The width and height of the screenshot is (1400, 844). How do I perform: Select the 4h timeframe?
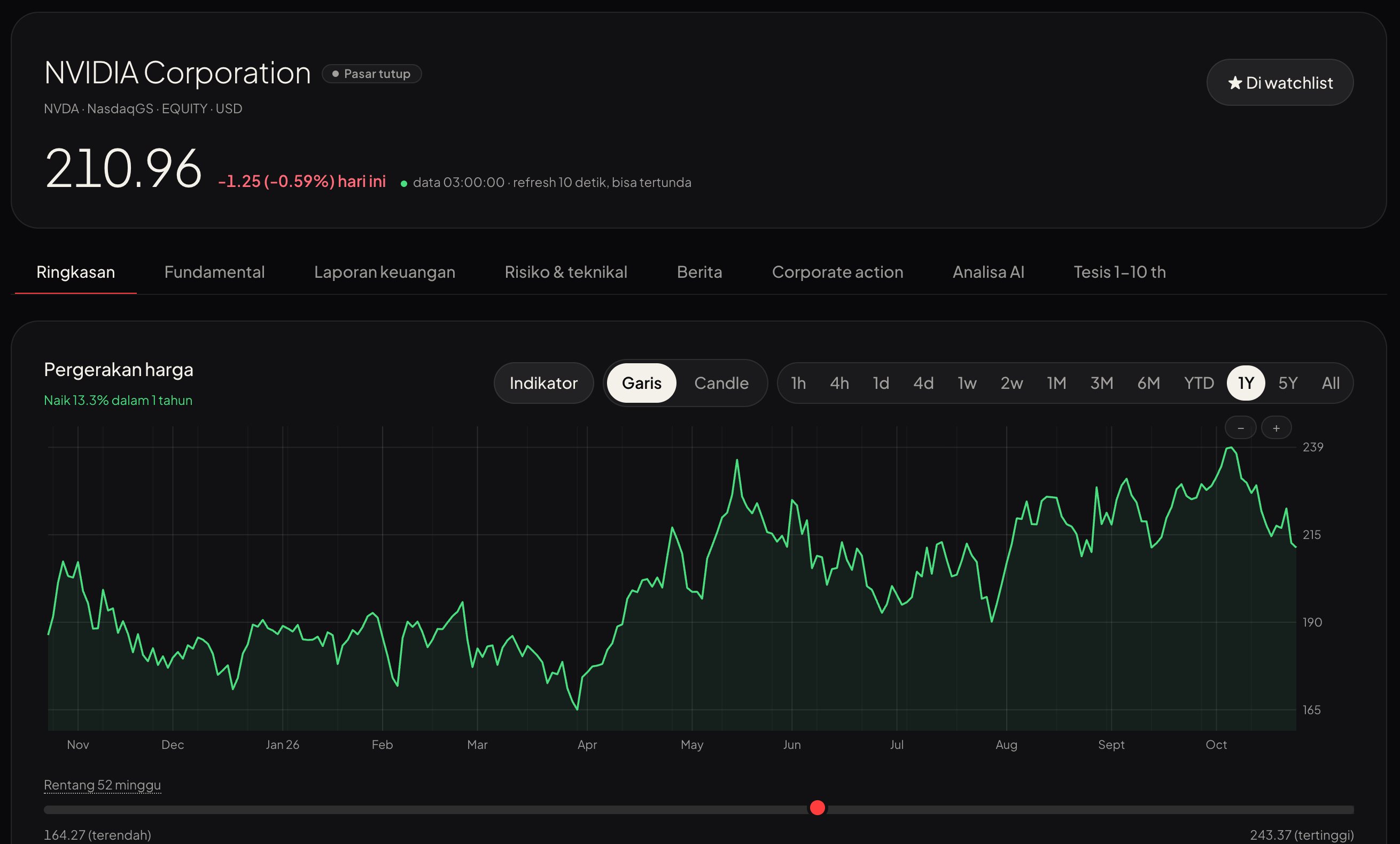click(x=839, y=383)
